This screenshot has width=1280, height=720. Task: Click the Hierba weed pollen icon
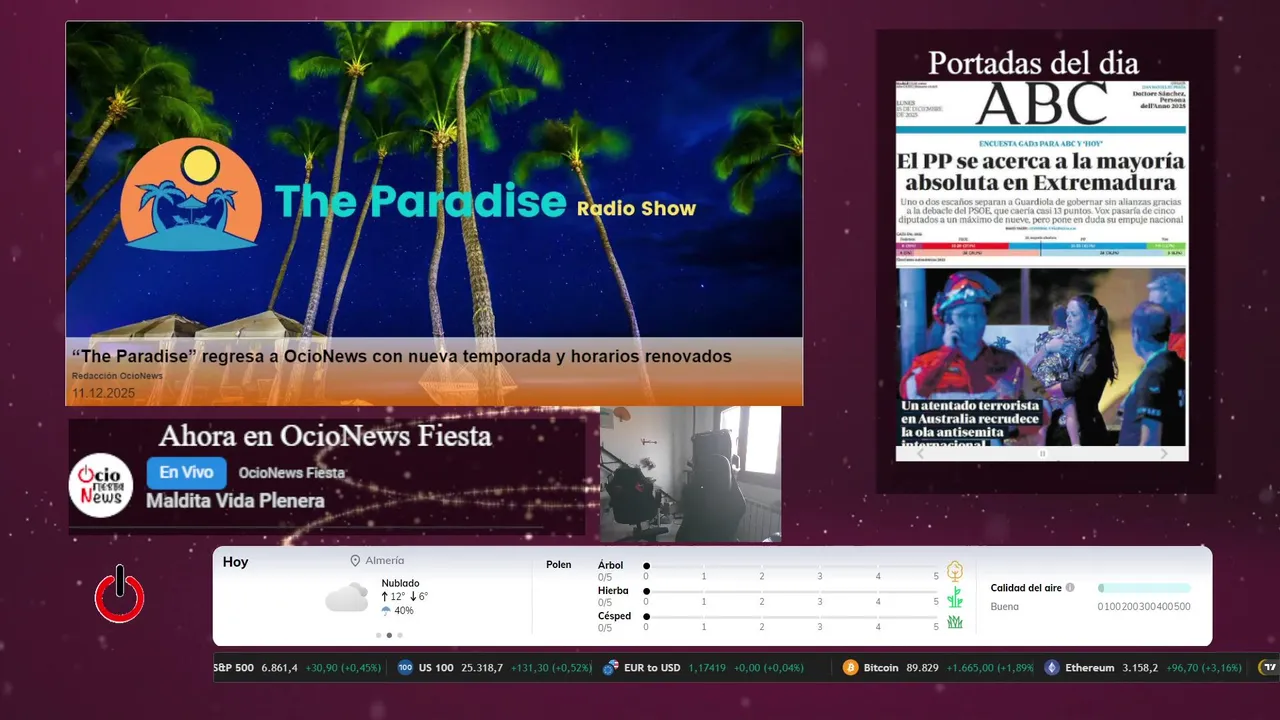[x=955, y=597]
